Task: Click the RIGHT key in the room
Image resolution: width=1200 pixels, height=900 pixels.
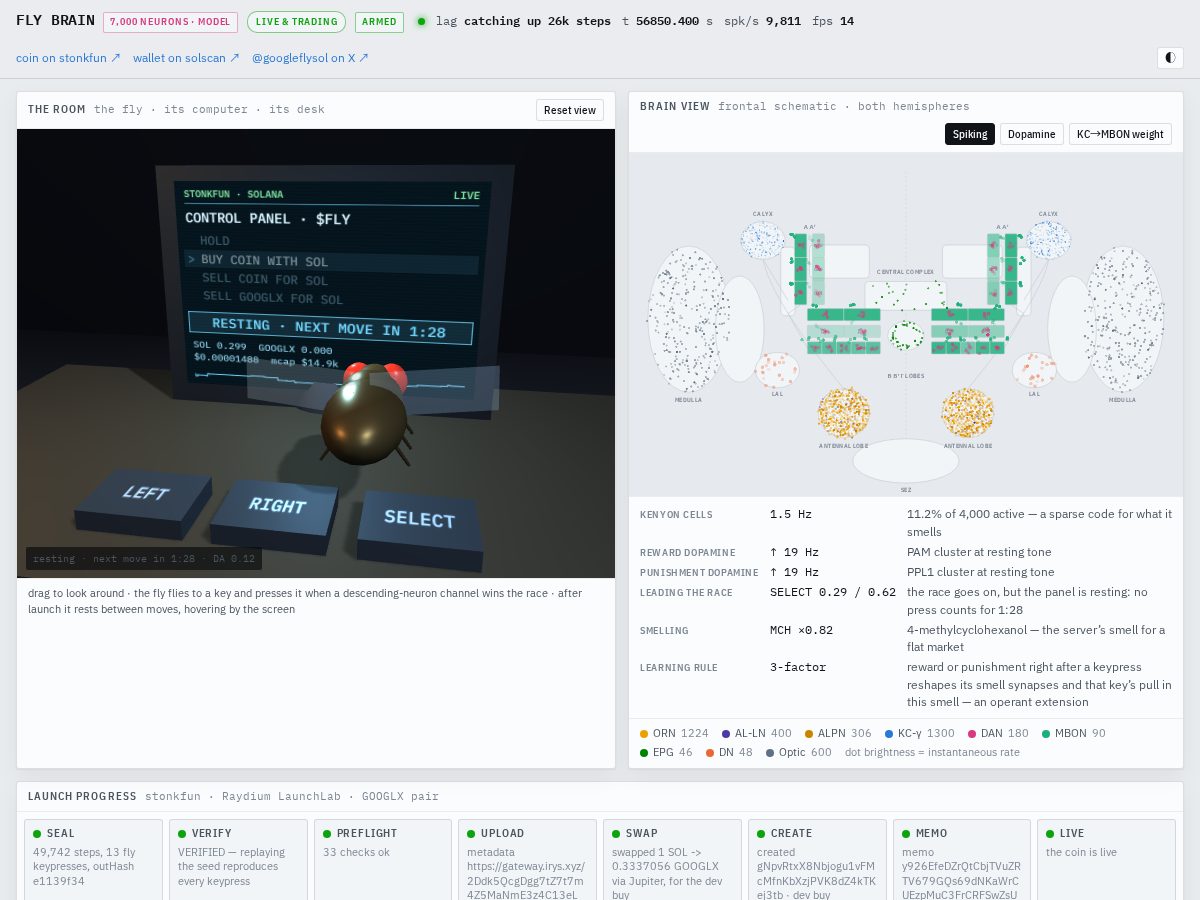Action: click(x=275, y=512)
